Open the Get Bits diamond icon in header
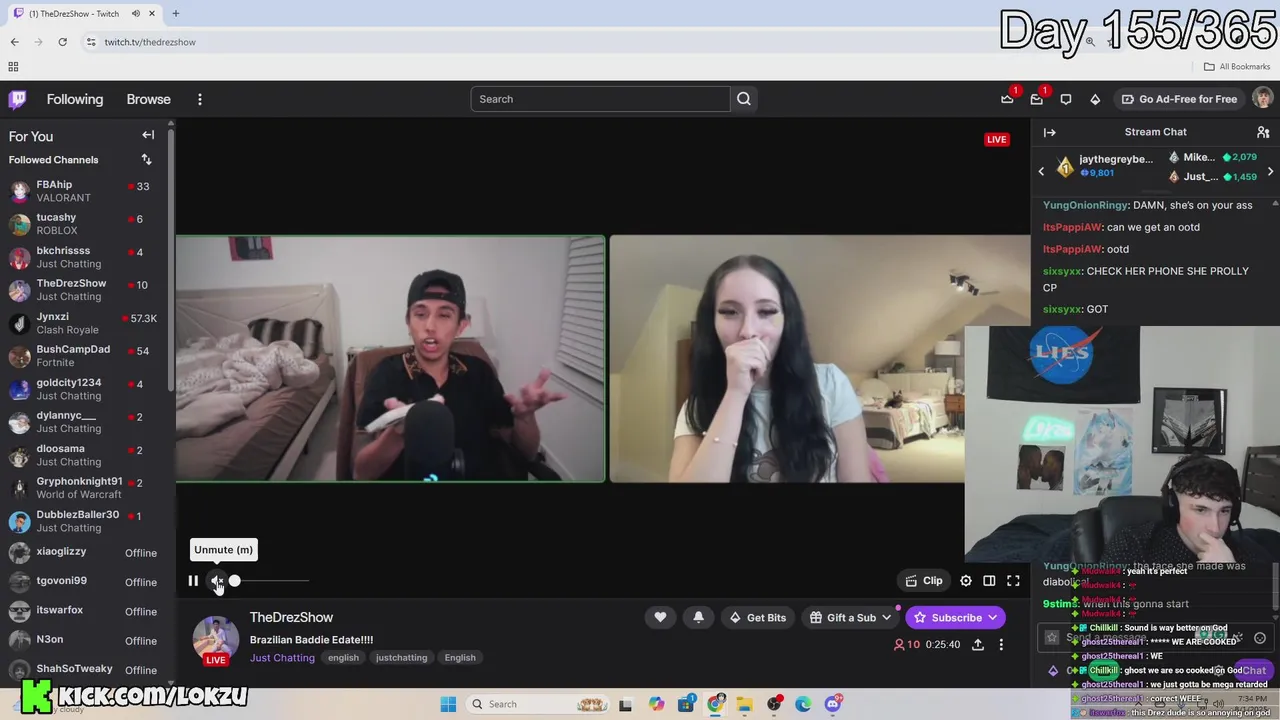Viewport: 1280px width, 720px height. tap(1095, 99)
